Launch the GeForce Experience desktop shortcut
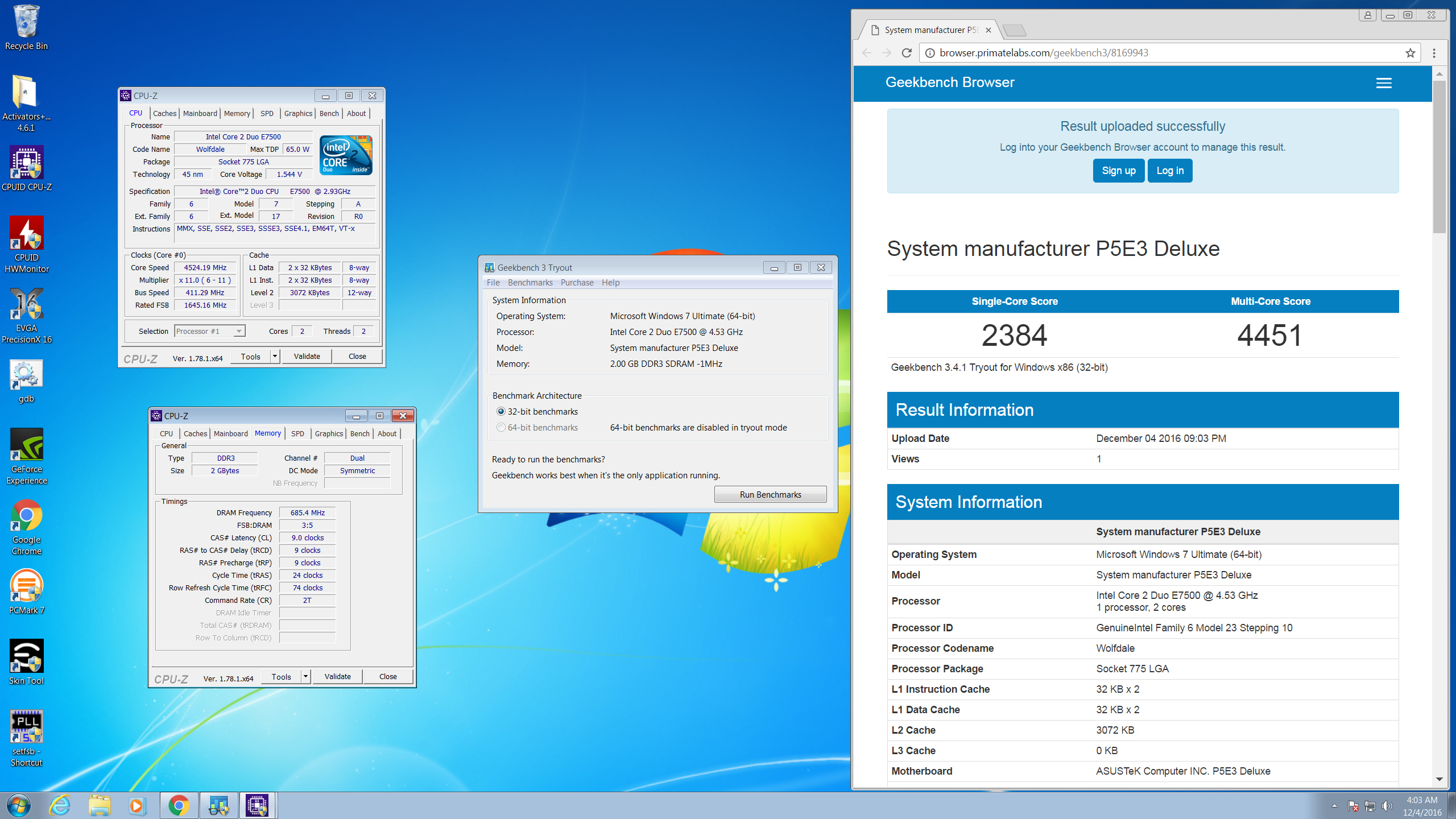Image resolution: width=1456 pixels, height=819 pixels. point(26,456)
